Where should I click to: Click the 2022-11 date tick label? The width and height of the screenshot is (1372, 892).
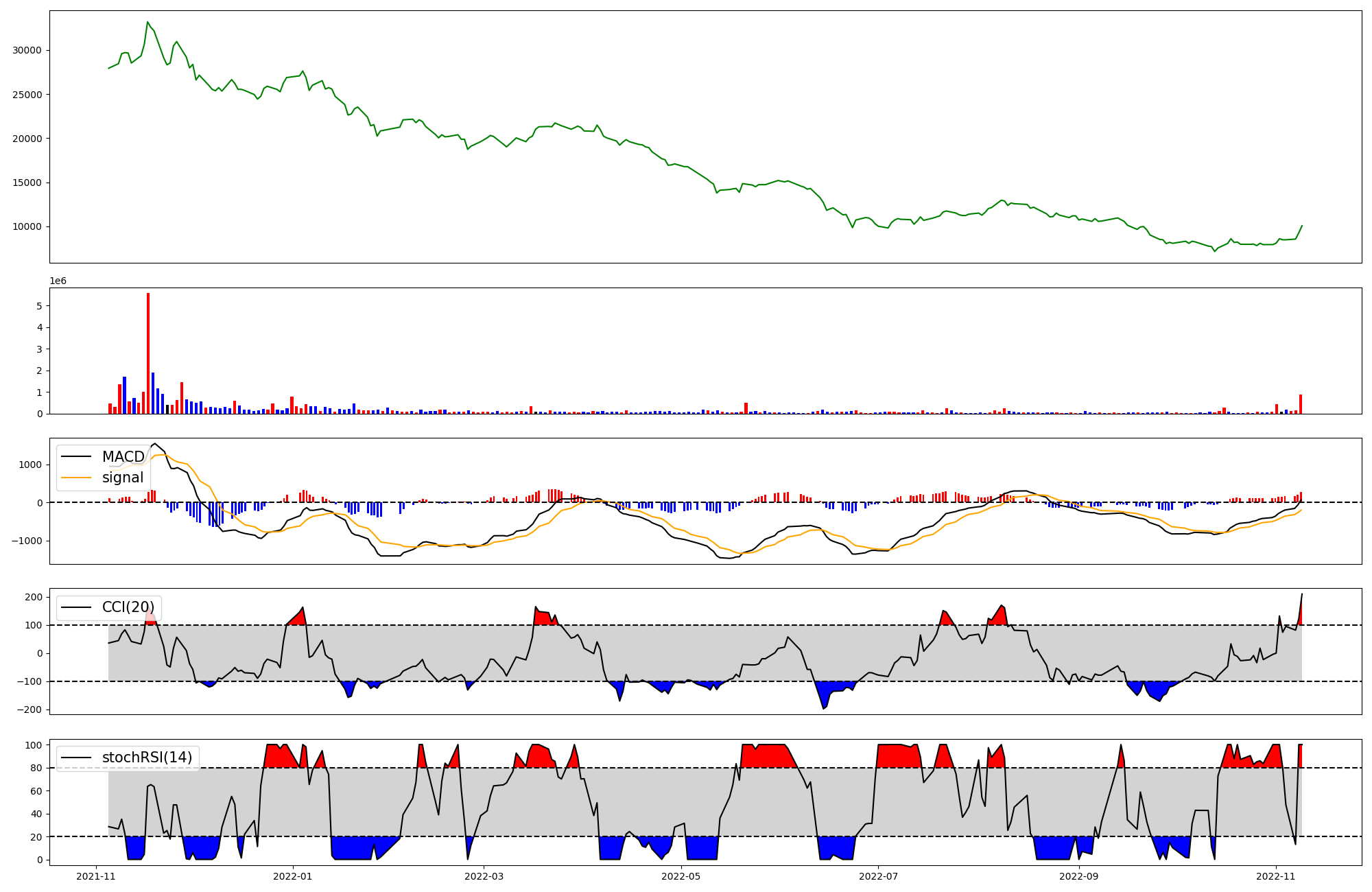click(1275, 876)
